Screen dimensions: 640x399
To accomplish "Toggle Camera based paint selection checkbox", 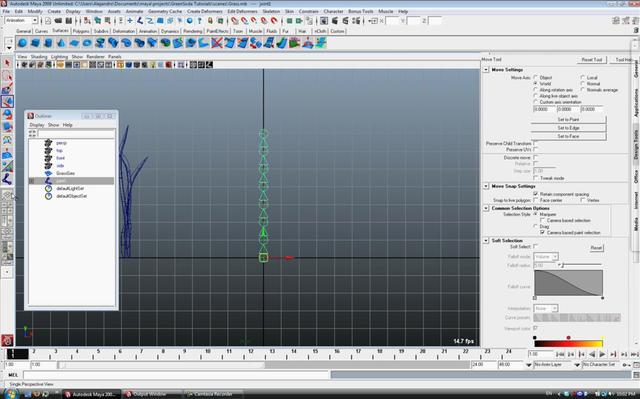I will (x=542, y=232).
